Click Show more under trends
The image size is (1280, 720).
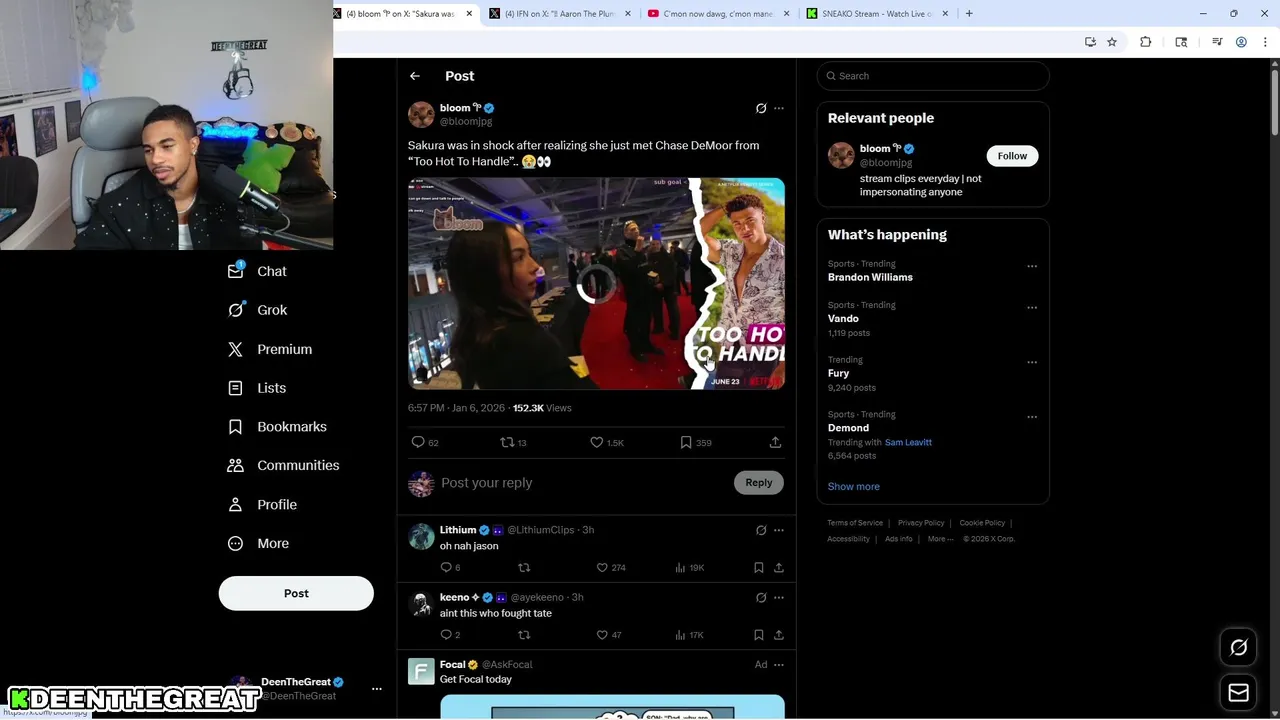853,486
